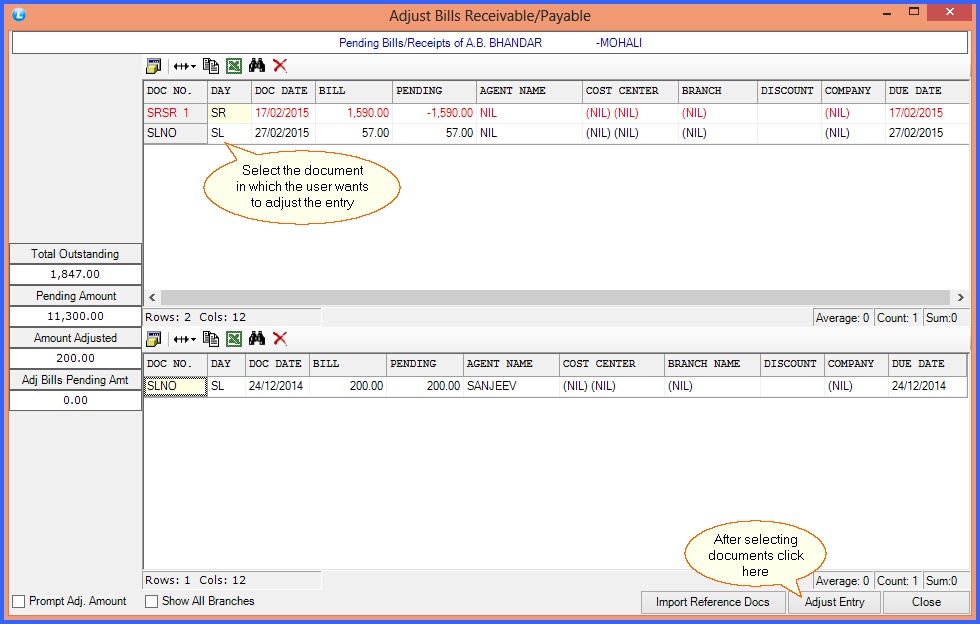Image resolution: width=980 pixels, height=624 pixels.
Task: Click the copy icon in upper grid toolbar
Action: [x=211, y=66]
